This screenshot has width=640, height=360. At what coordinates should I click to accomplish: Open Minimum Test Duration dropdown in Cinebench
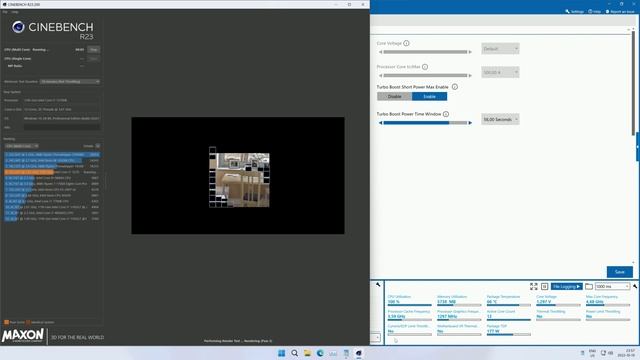[x=70, y=82]
